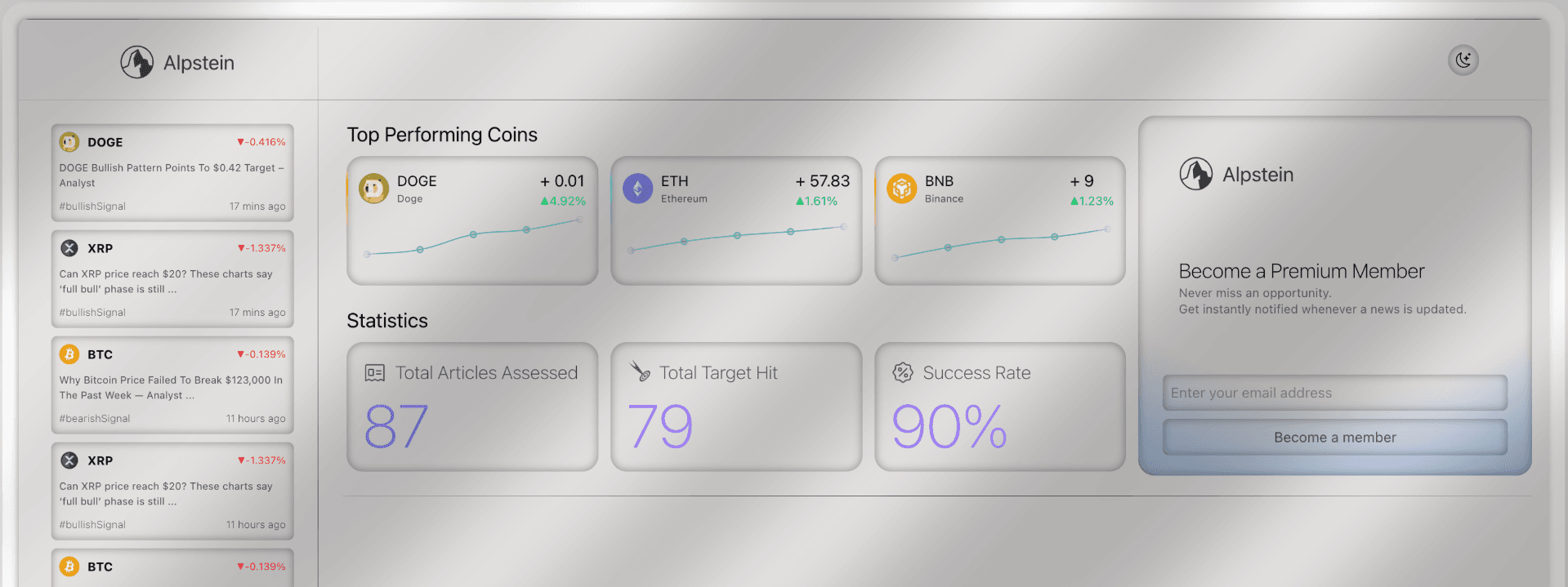The image size is (1568, 587).
Task: Click the Success Rate percent badge icon
Action: [902, 373]
